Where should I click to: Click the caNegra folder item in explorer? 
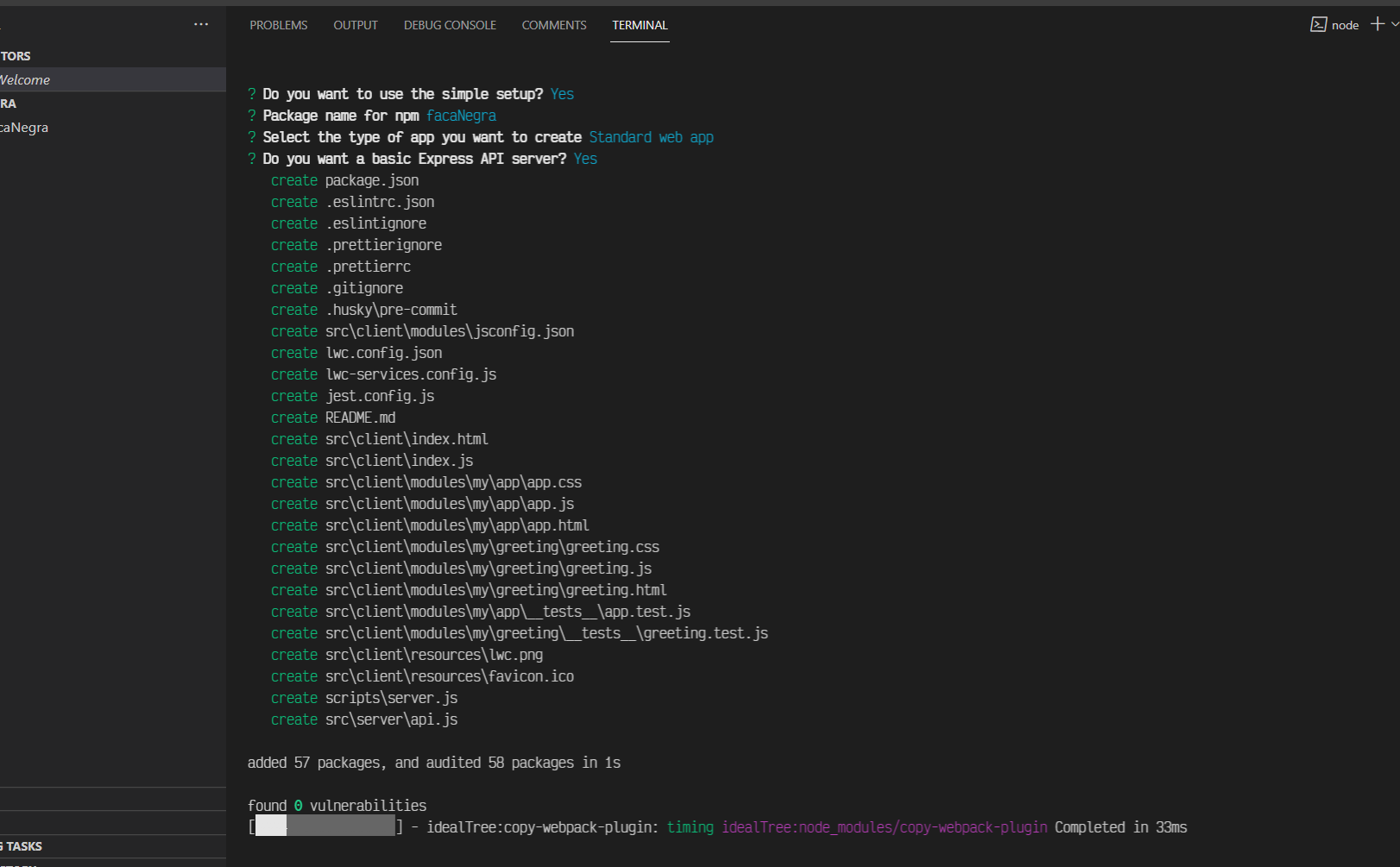coord(113,127)
